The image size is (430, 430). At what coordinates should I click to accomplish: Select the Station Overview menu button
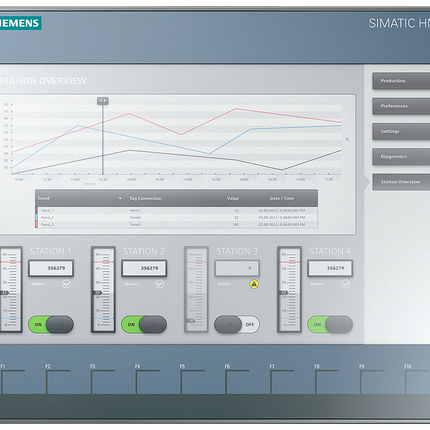click(401, 182)
